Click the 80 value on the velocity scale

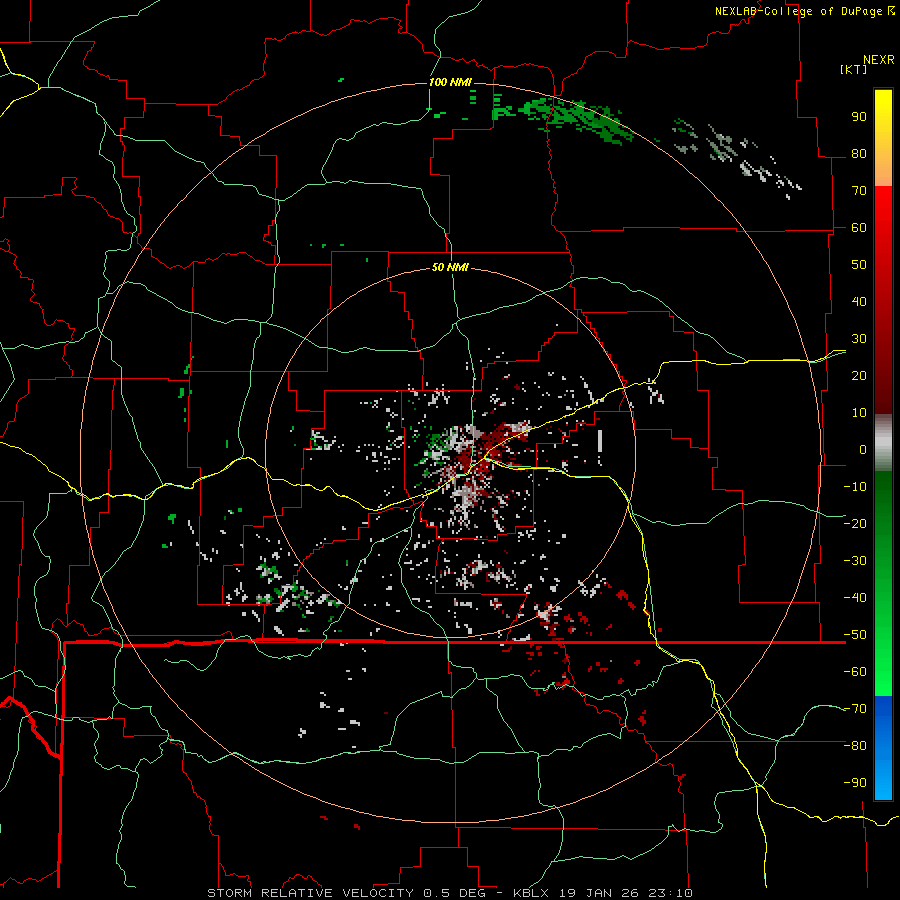(859, 154)
